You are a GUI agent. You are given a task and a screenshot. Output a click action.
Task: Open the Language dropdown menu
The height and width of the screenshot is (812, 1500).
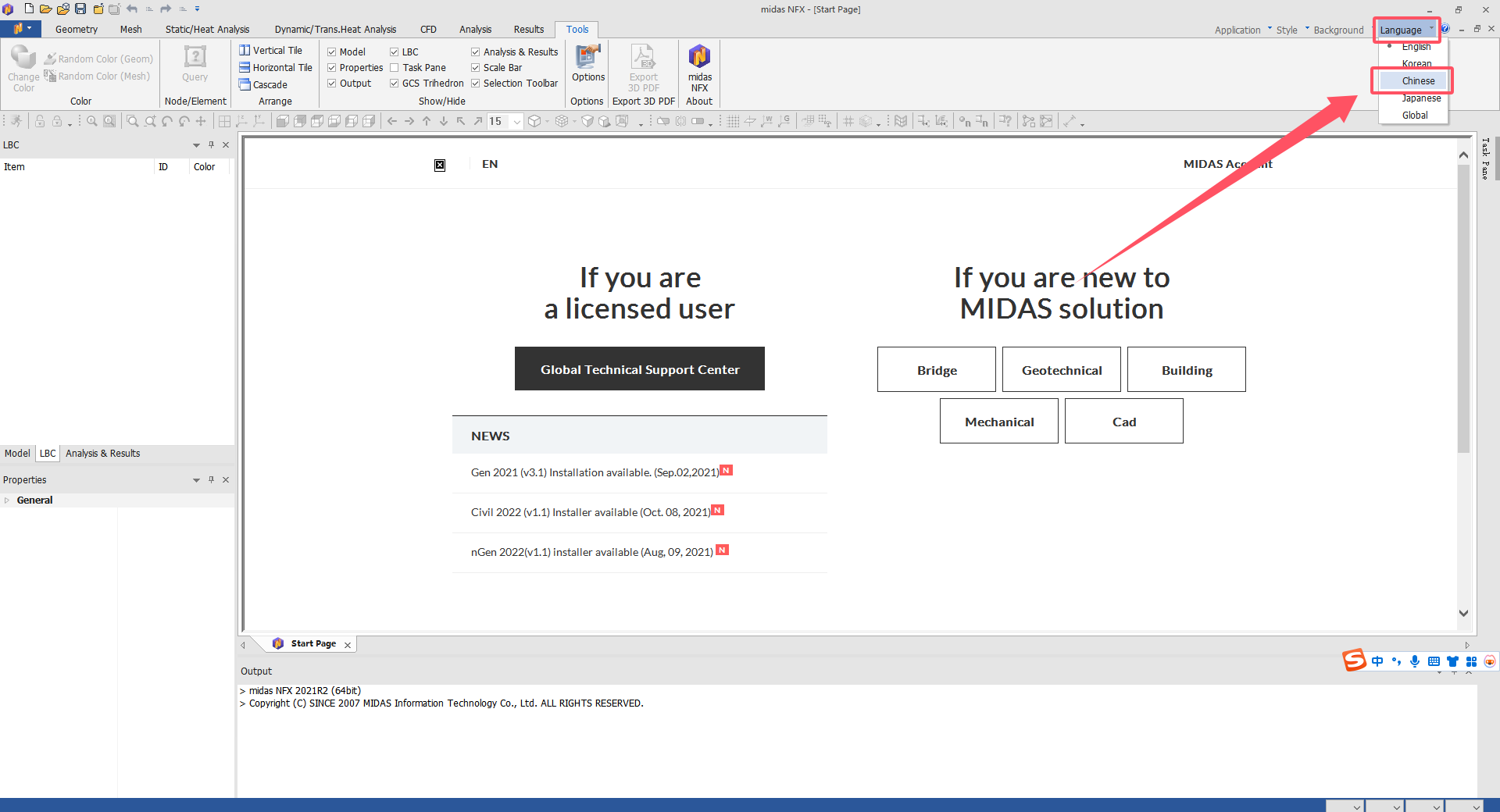point(1406,30)
